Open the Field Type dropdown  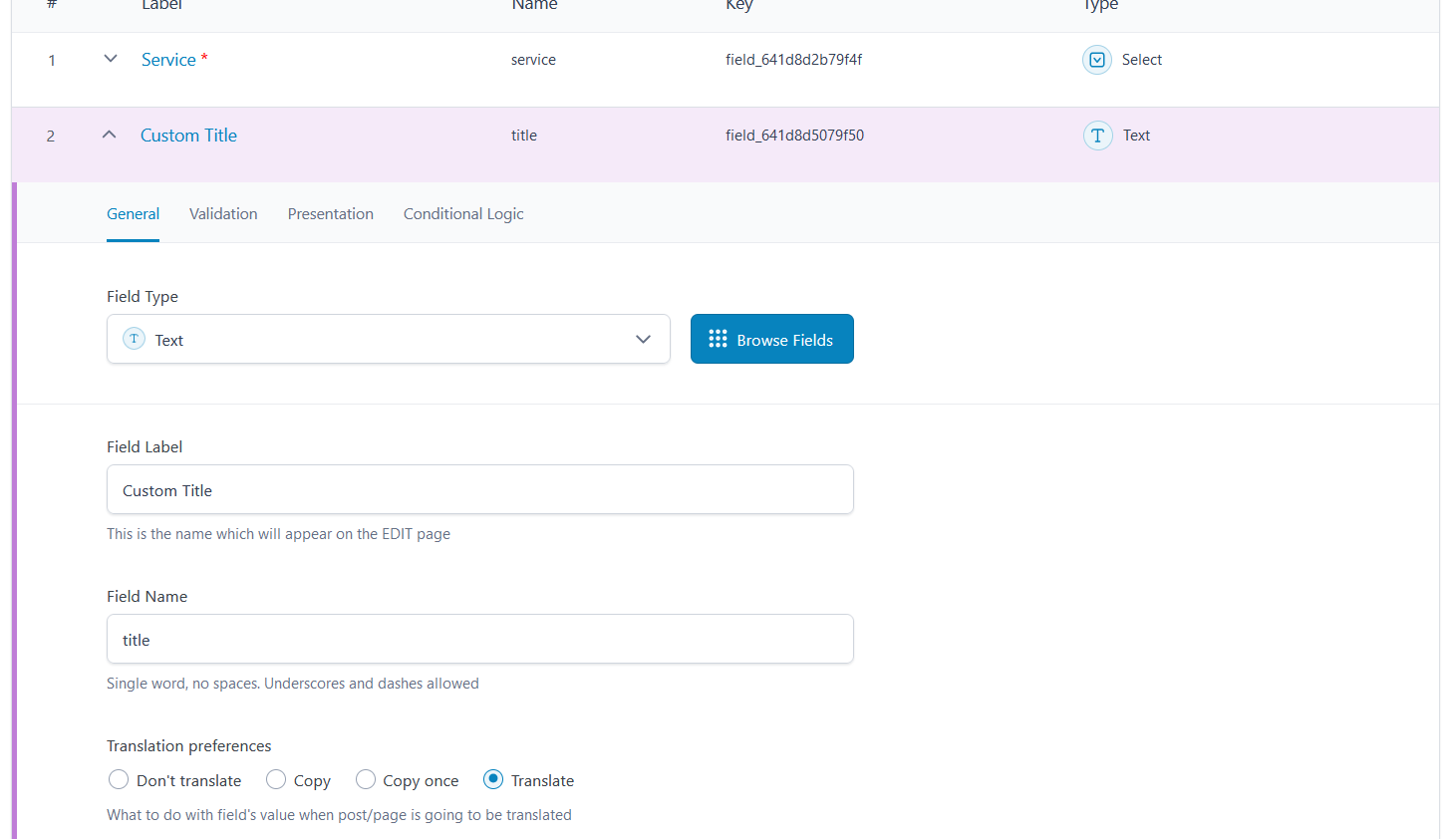(389, 339)
